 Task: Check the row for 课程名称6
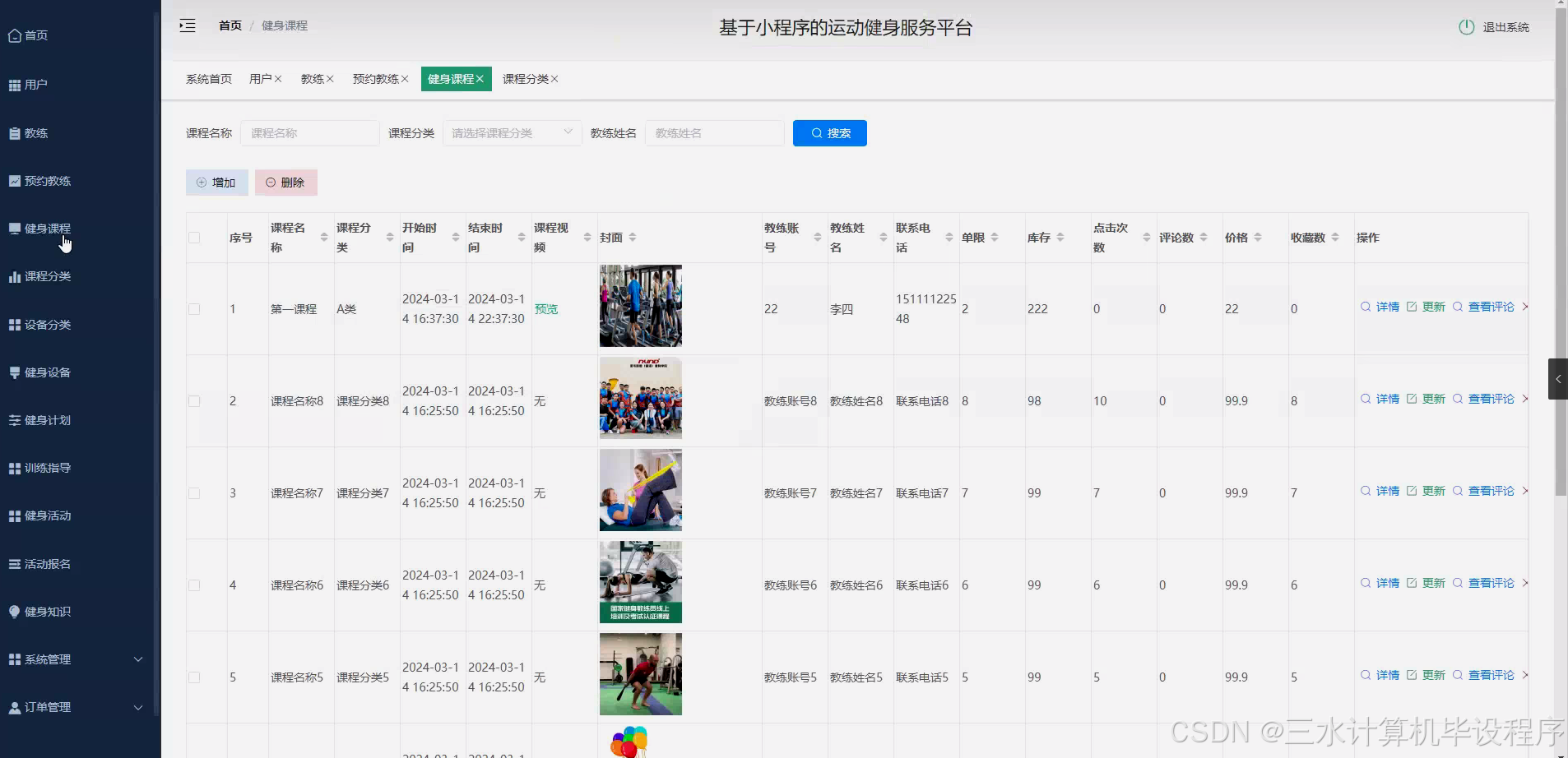(x=194, y=585)
